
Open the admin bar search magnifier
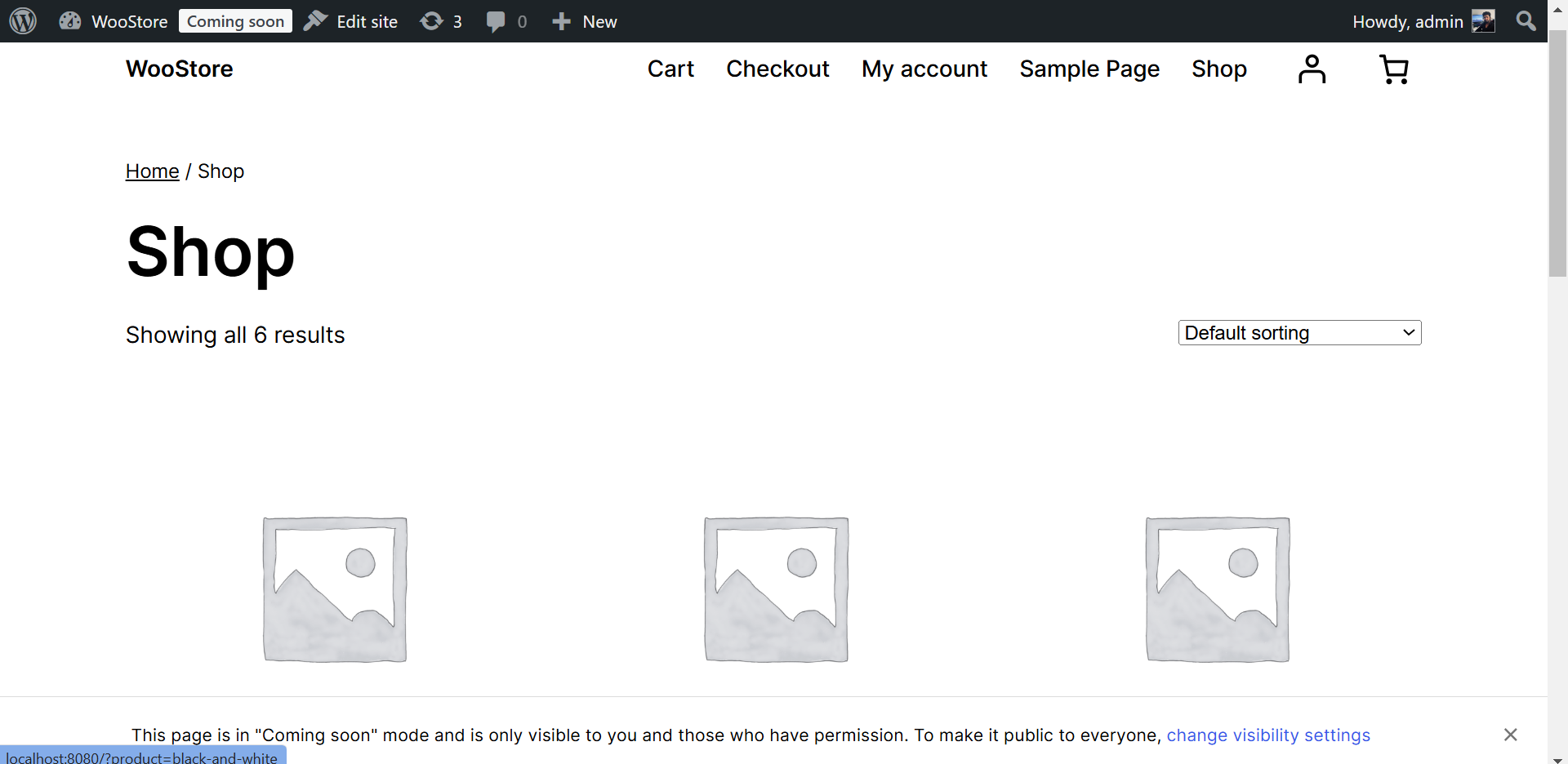pyautogui.click(x=1526, y=21)
